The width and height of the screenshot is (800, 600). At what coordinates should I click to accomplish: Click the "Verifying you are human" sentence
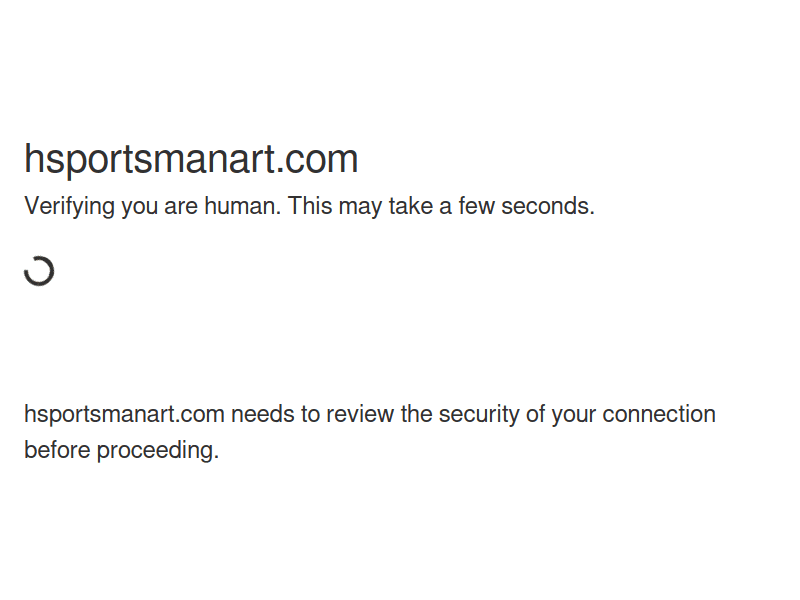click(153, 207)
